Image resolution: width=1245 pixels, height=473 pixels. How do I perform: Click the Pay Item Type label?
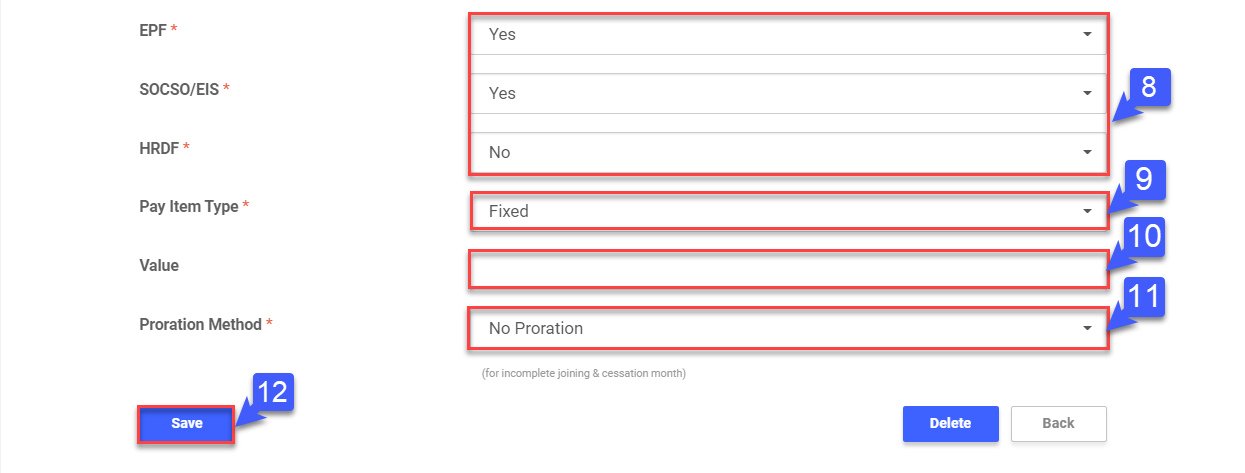coord(189,207)
